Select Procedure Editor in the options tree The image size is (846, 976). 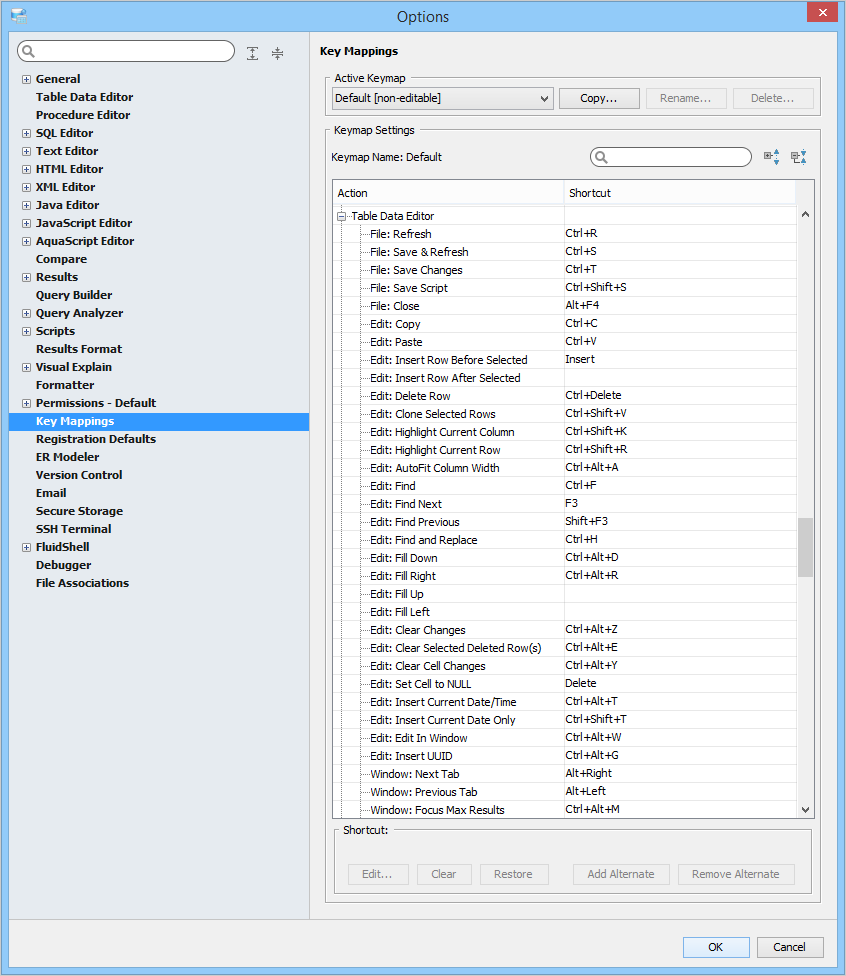pyautogui.click(x=83, y=115)
